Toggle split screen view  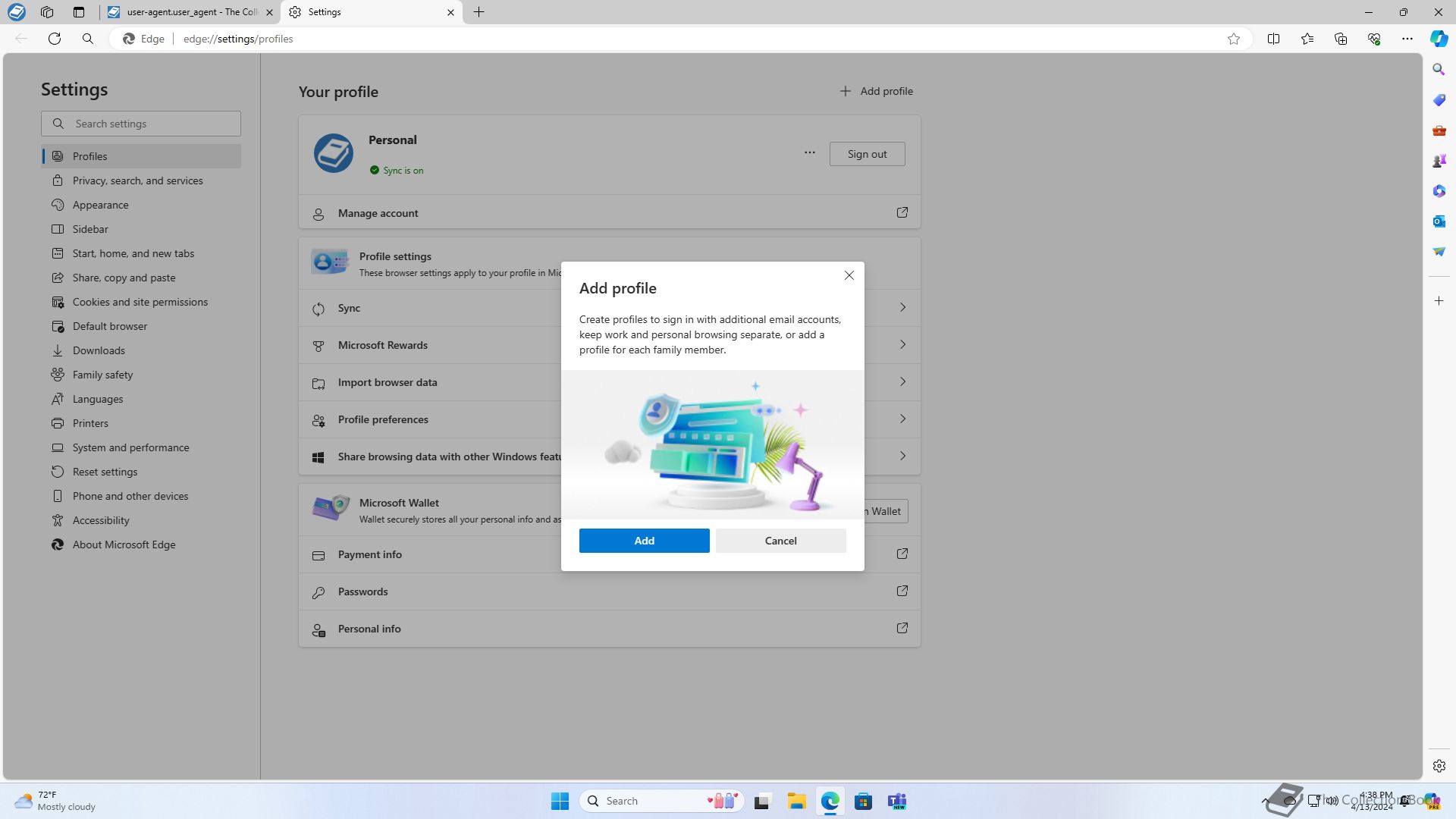coord(1273,39)
